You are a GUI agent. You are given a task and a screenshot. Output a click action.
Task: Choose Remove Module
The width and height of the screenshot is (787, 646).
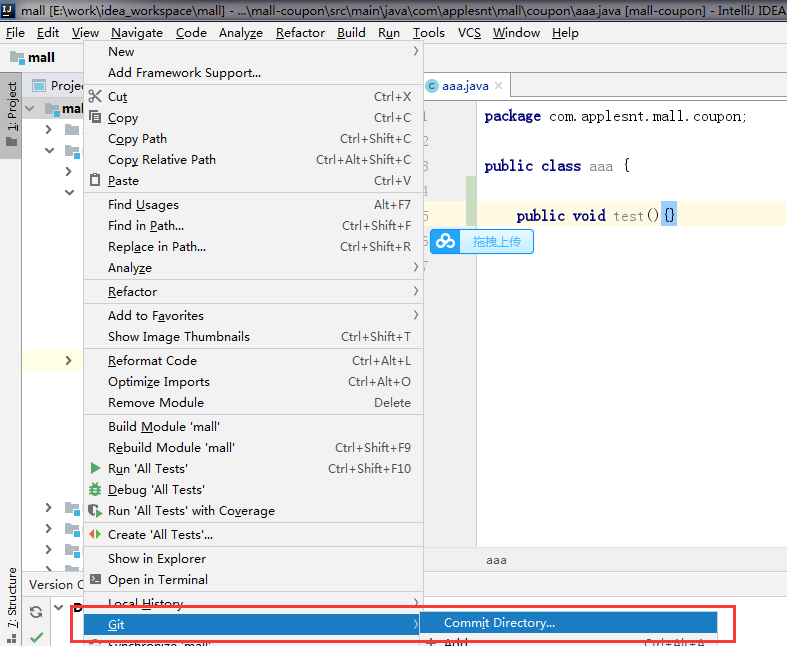coord(253,403)
